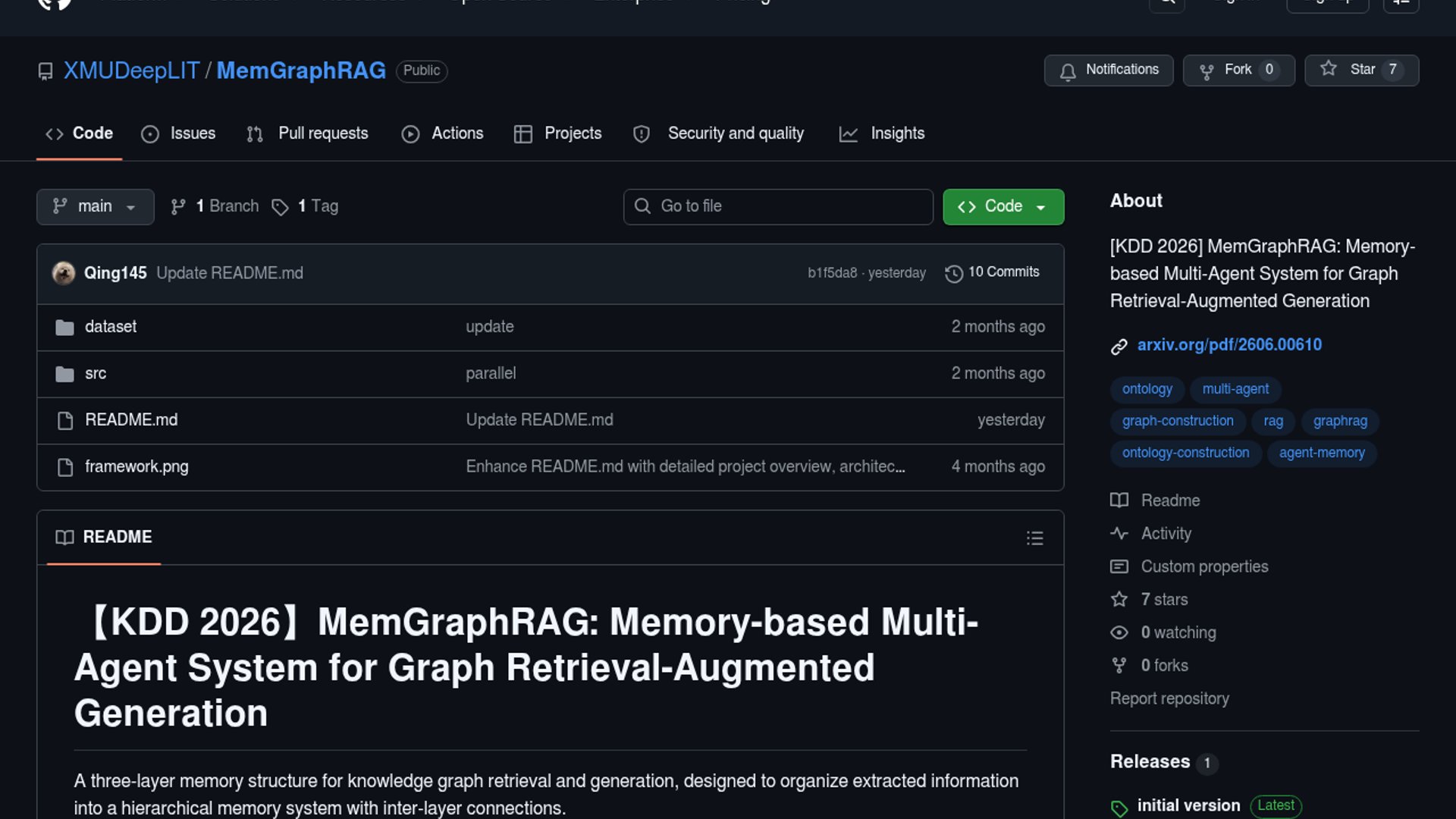Fork the MemGraphRAG repository

point(1239,70)
